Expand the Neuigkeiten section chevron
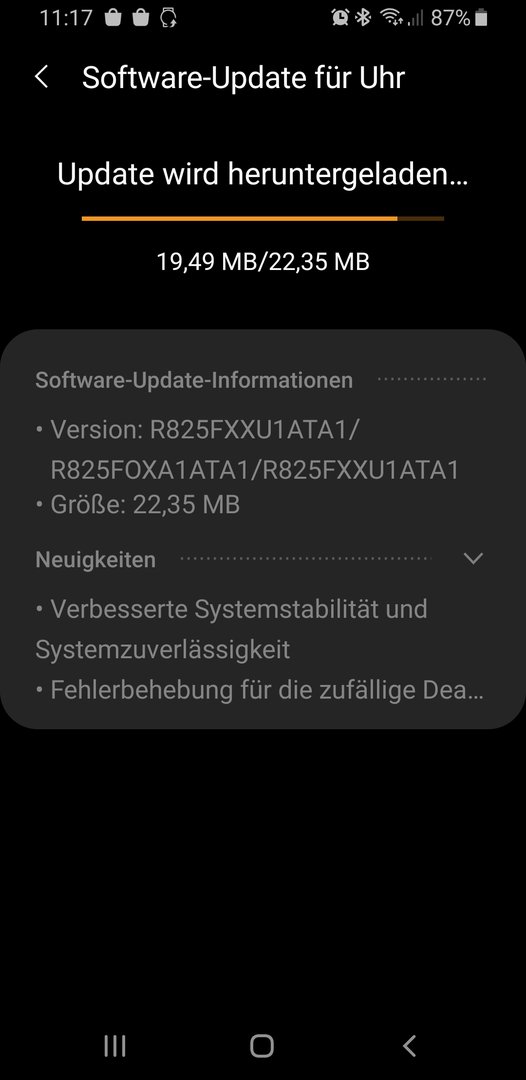 [x=473, y=559]
